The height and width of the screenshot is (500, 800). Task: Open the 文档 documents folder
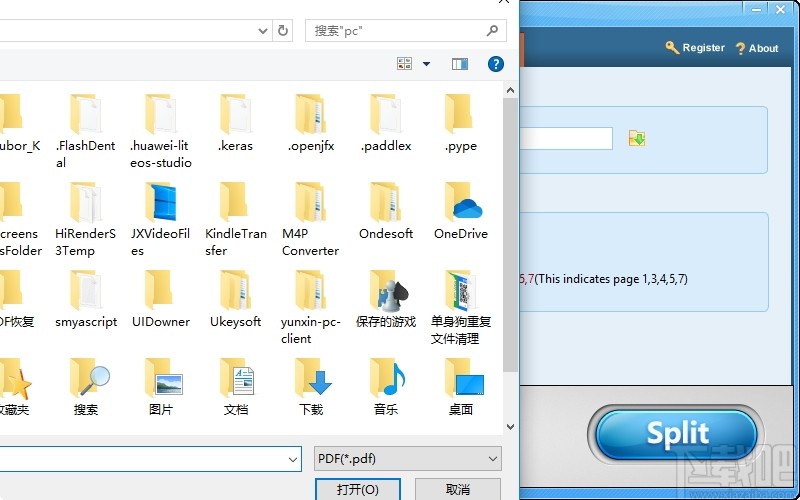click(x=235, y=387)
